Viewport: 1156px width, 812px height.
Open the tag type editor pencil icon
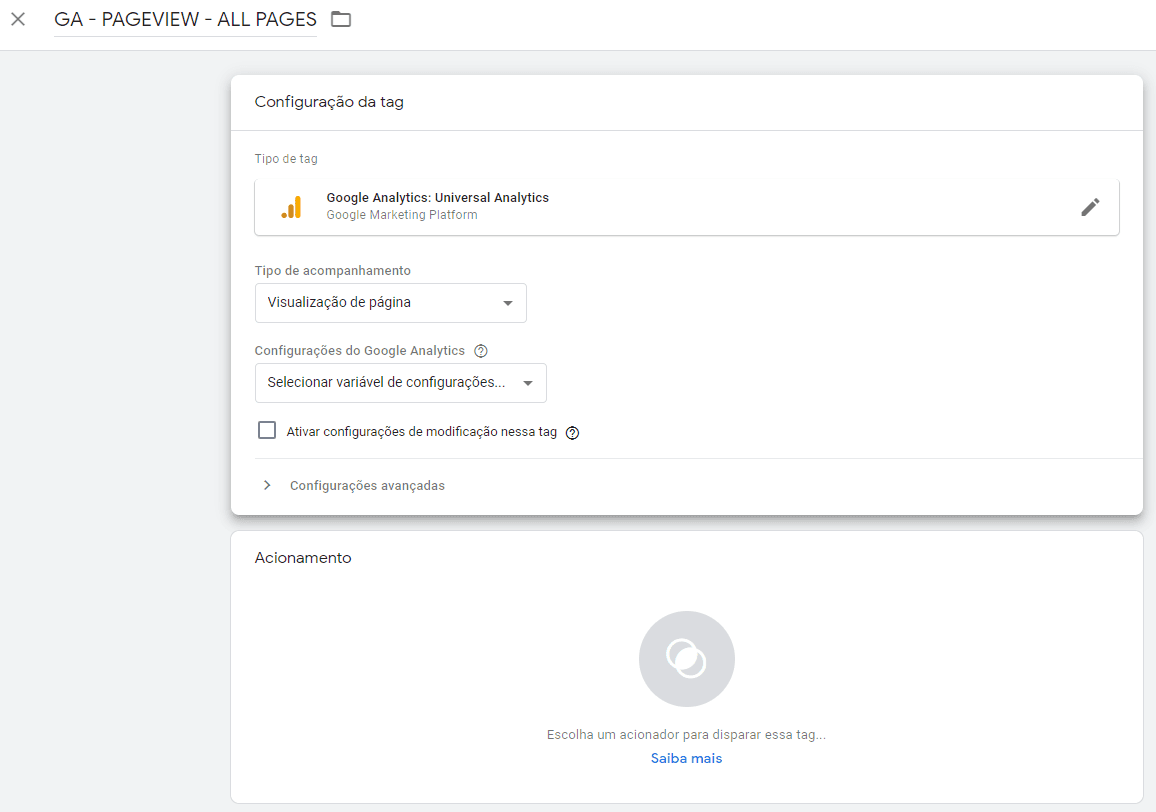[x=1090, y=206]
